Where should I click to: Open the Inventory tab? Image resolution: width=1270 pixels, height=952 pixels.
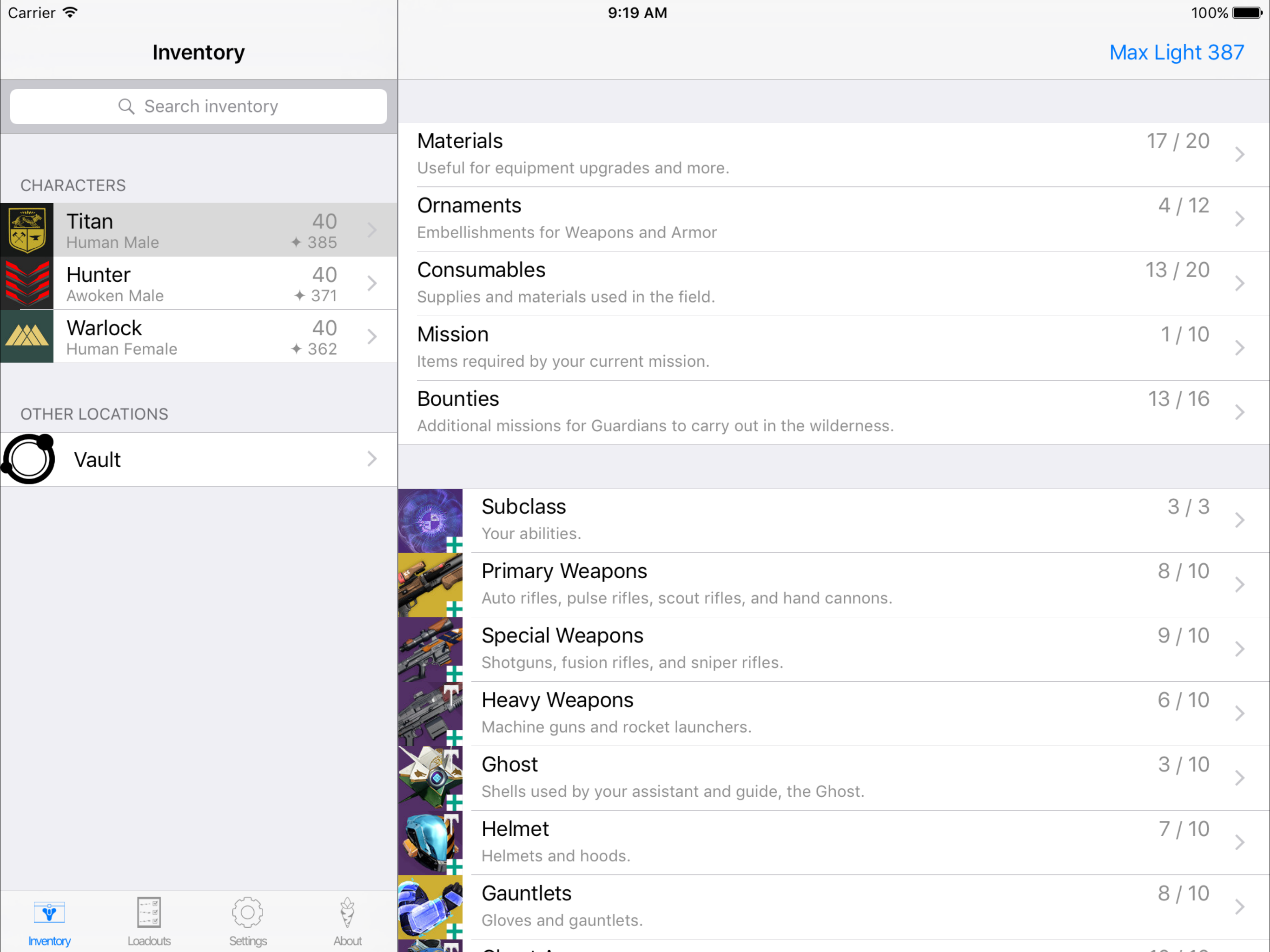pos(49,922)
